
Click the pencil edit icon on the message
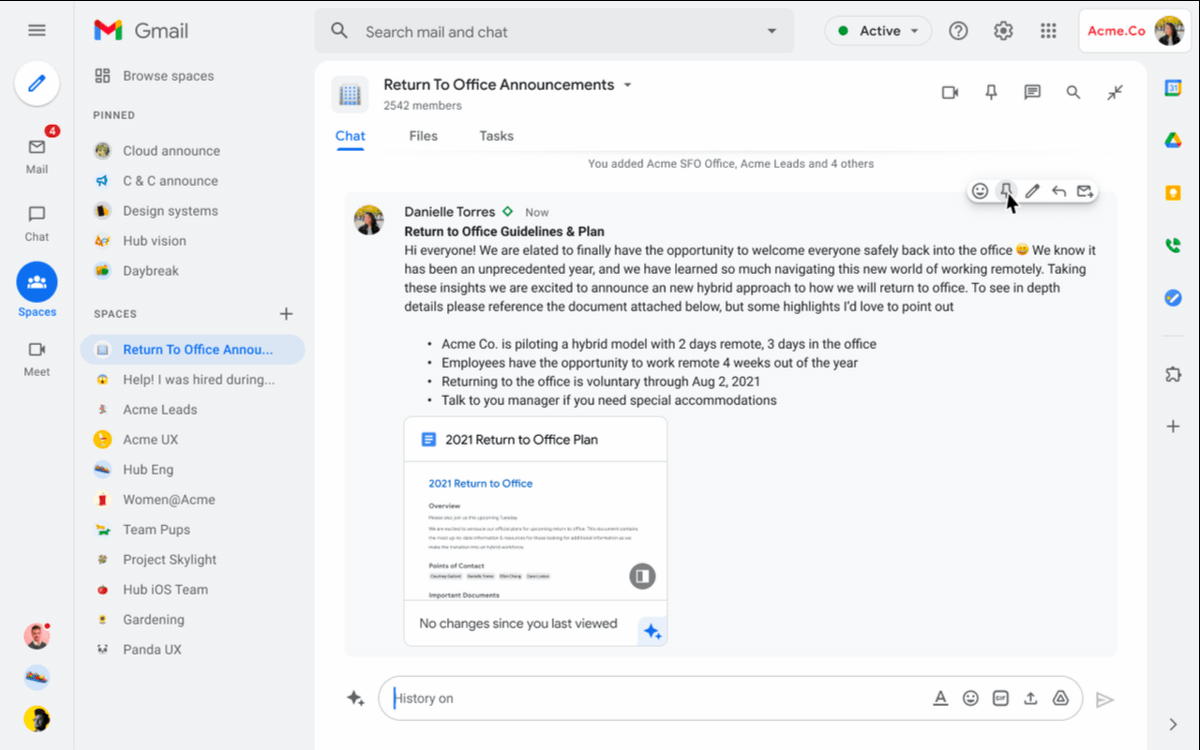point(1033,191)
